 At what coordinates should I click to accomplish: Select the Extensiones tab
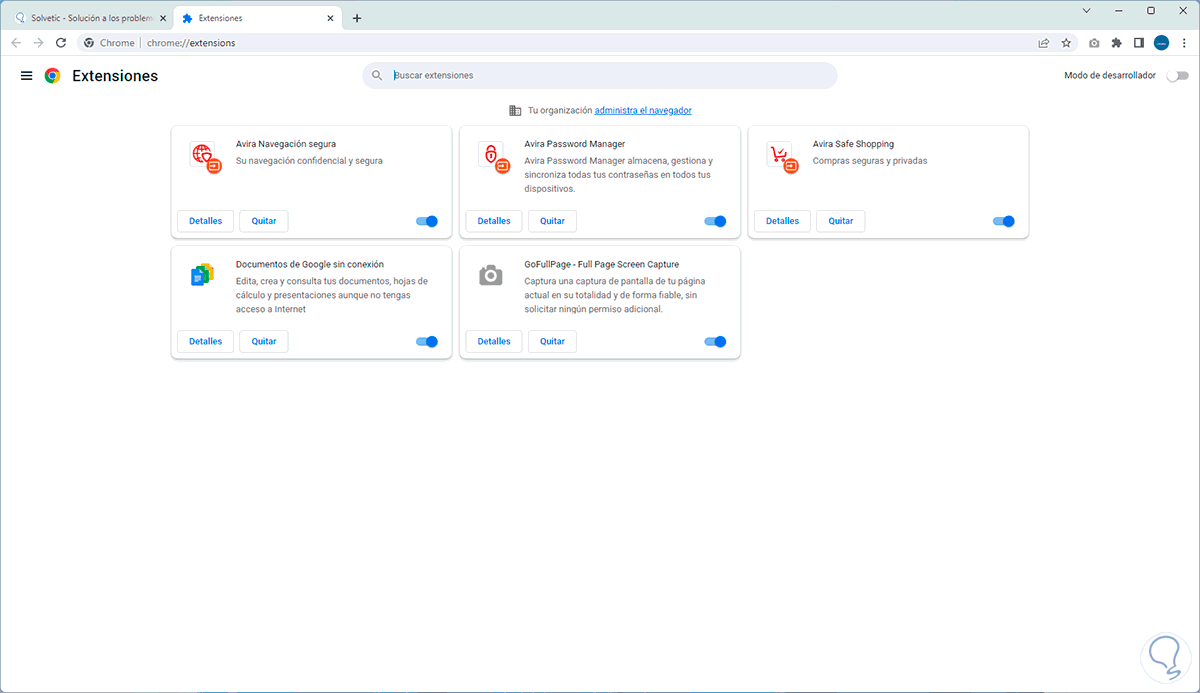tap(259, 18)
